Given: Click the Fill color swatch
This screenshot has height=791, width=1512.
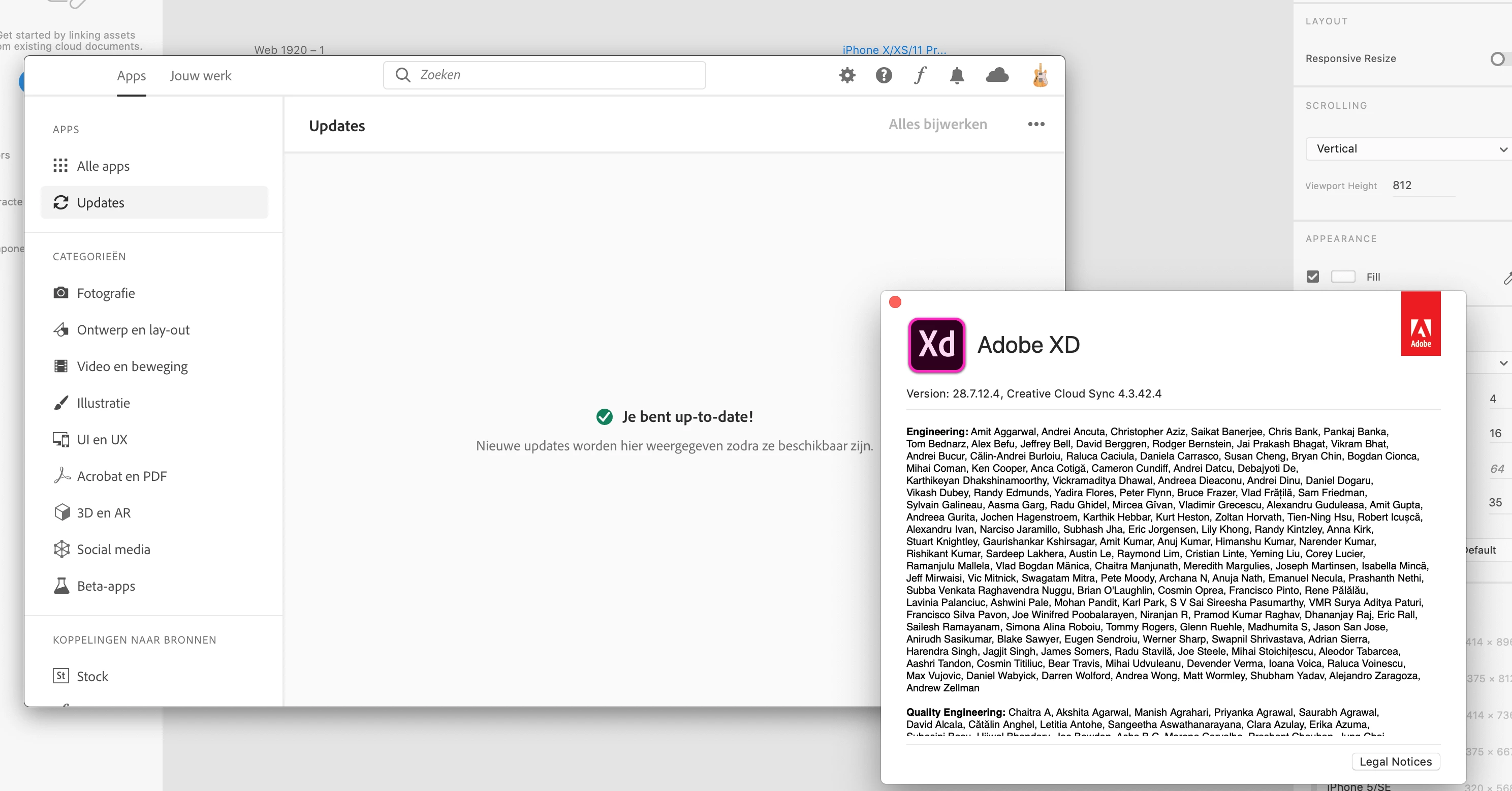Looking at the screenshot, I should pyautogui.click(x=1343, y=277).
